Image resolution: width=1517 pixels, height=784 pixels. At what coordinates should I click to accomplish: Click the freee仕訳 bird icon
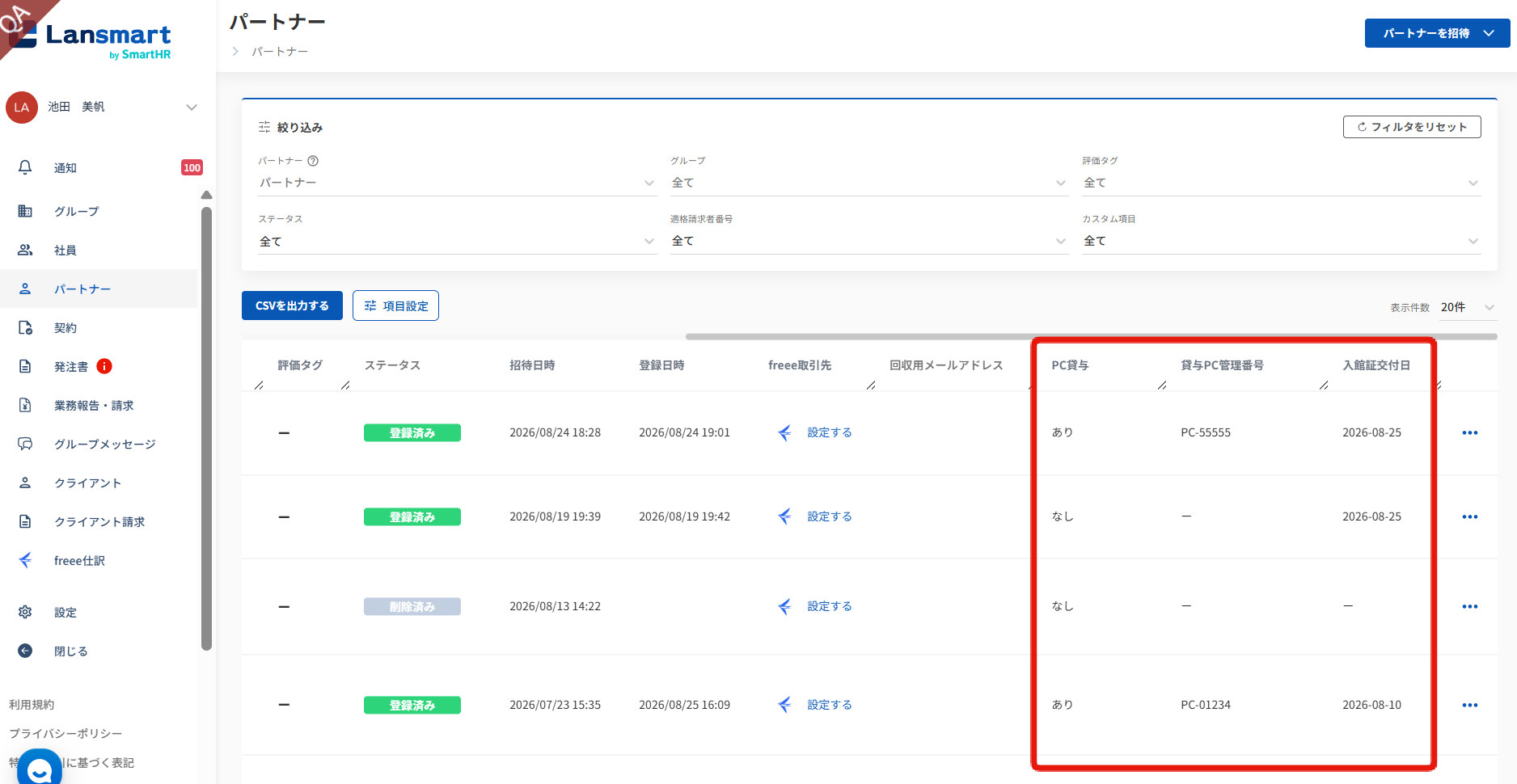click(x=25, y=560)
